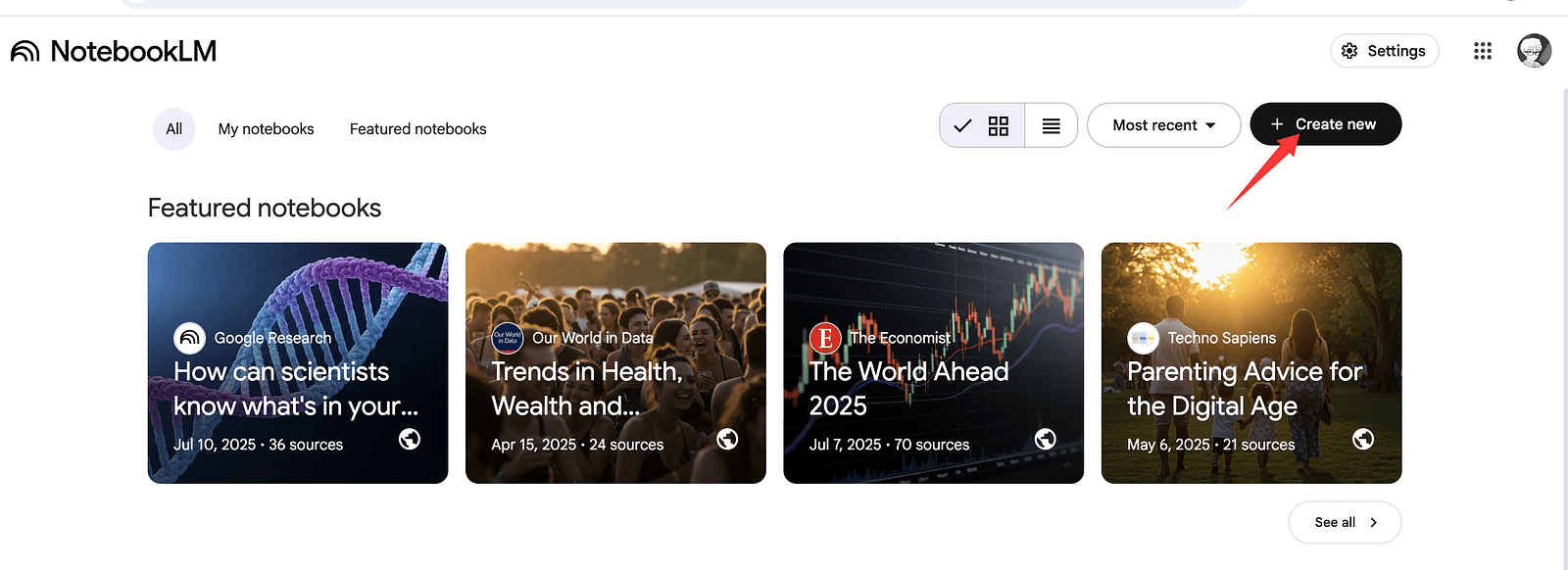The height and width of the screenshot is (570, 1568).
Task: Switch to My notebooks tab
Action: point(266,129)
